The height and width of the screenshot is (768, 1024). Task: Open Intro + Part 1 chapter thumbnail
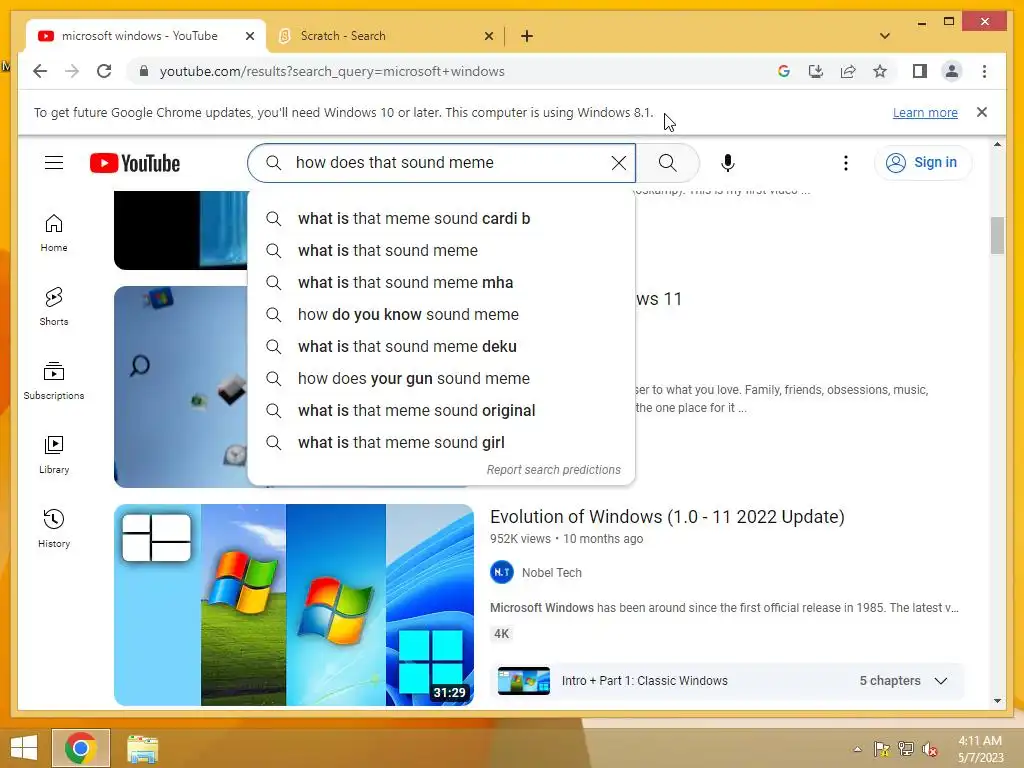[x=524, y=680]
